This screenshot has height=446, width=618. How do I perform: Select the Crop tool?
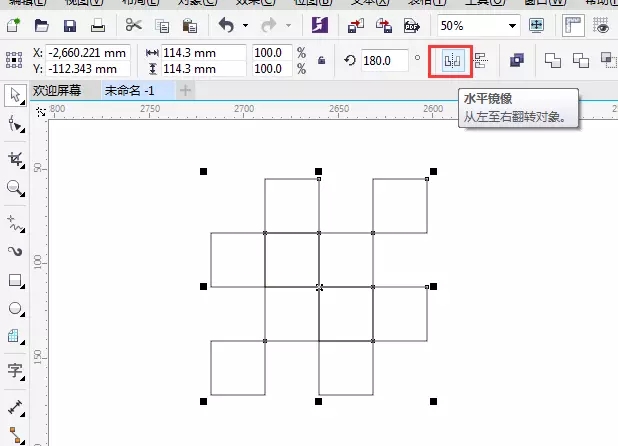[16, 159]
